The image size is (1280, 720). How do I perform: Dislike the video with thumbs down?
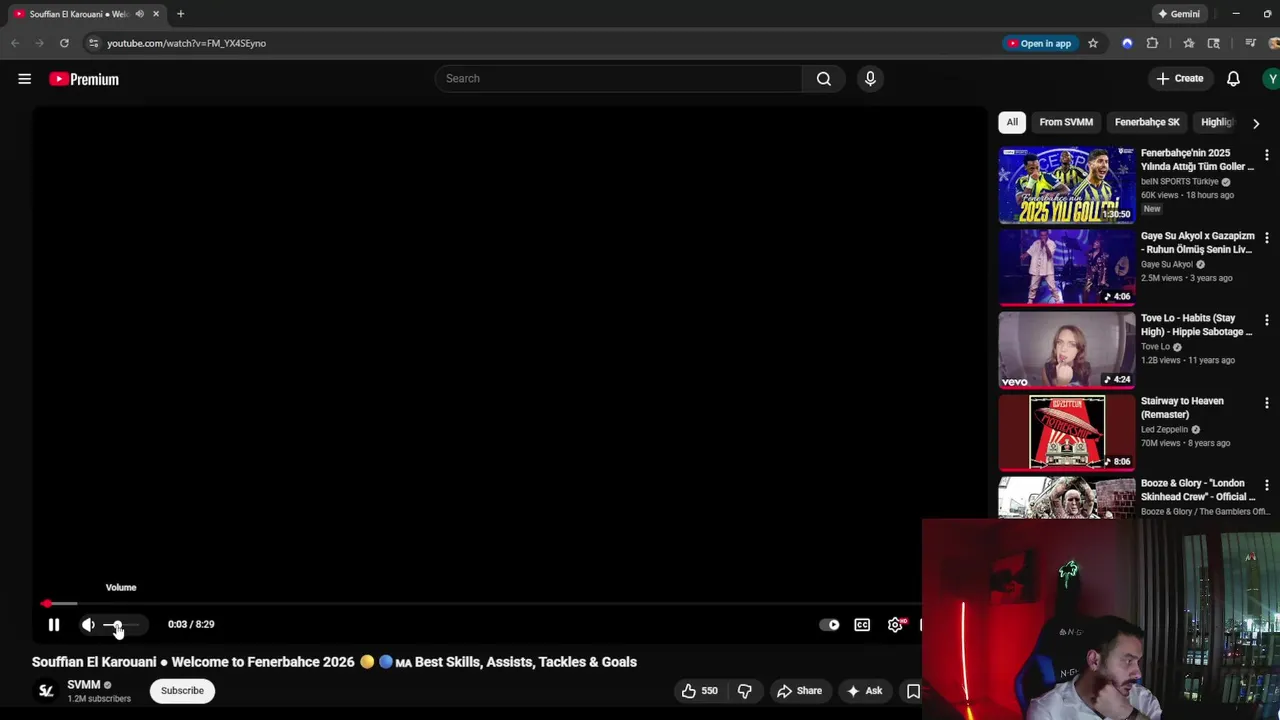(744, 691)
